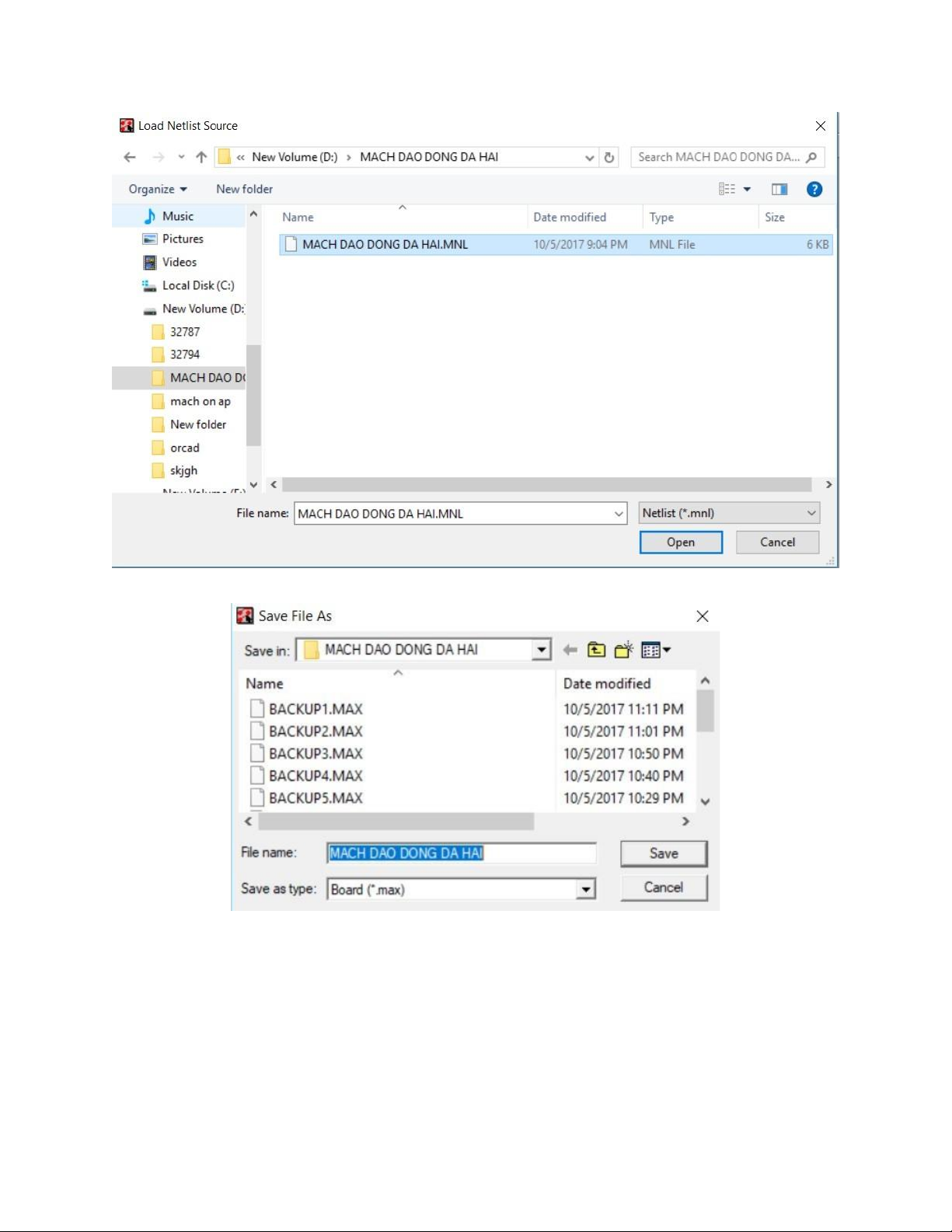This screenshot has width=952, height=1232.
Task: Click the back arrow in Save dialog
Action: tap(570, 650)
